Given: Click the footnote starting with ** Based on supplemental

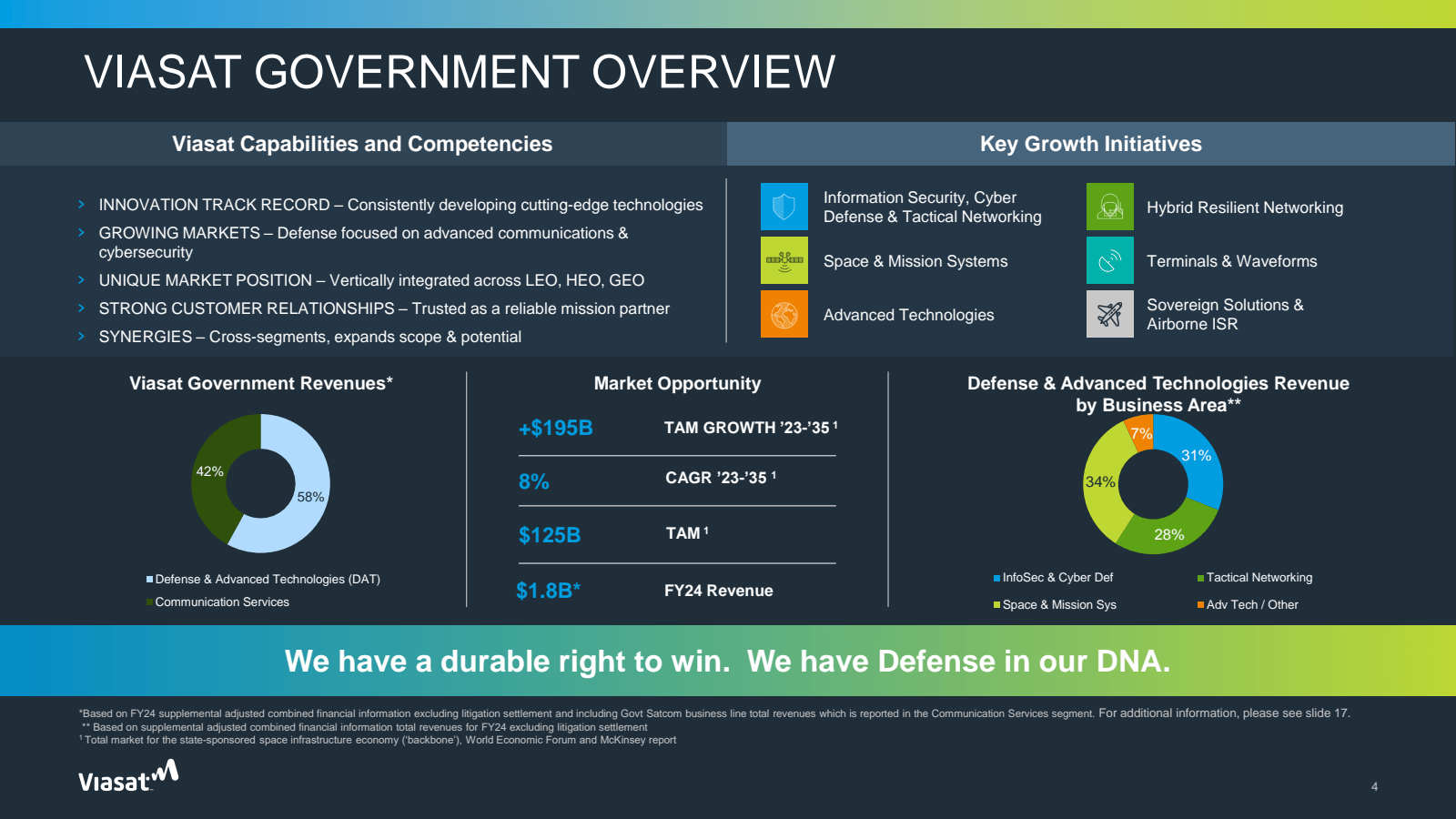Looking at the screenshot, I should tap(364, 727).
